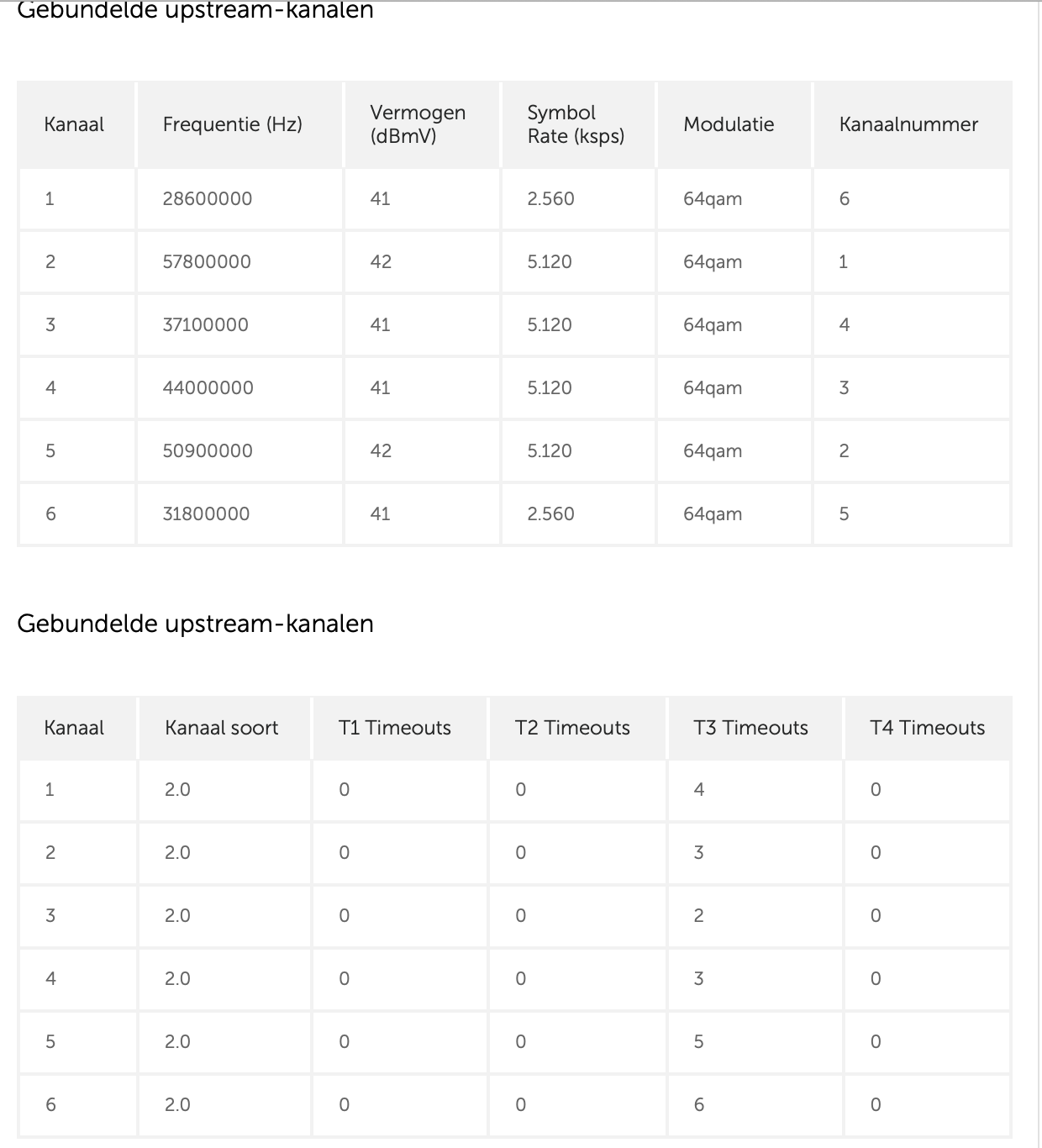Click the 31800000 frequency cell
Screen dimensions: 1042x1148
pyautogui.click(x=206, y=514)
